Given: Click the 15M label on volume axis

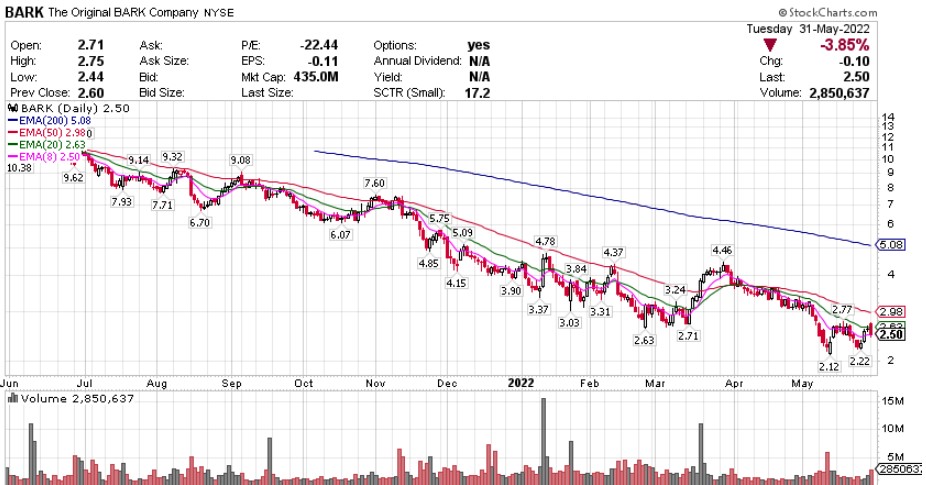Looking at the screenshot, I should (892, 401).
